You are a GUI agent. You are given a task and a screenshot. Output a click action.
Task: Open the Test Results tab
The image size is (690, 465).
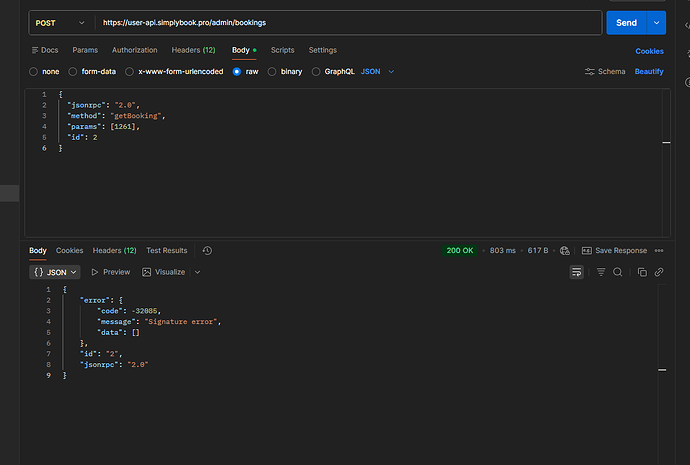166,251
